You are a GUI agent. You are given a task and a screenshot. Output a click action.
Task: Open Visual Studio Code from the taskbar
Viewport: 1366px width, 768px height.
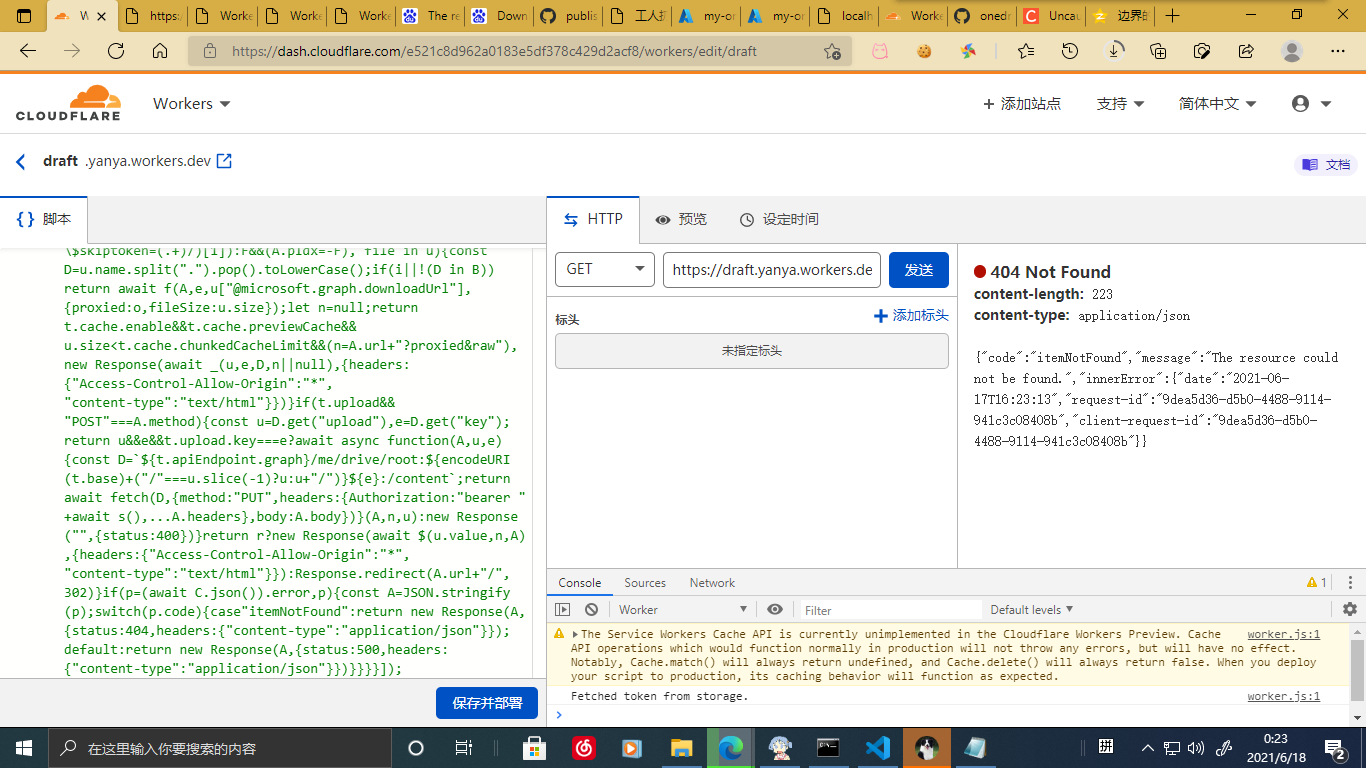(x=877, y=747)
